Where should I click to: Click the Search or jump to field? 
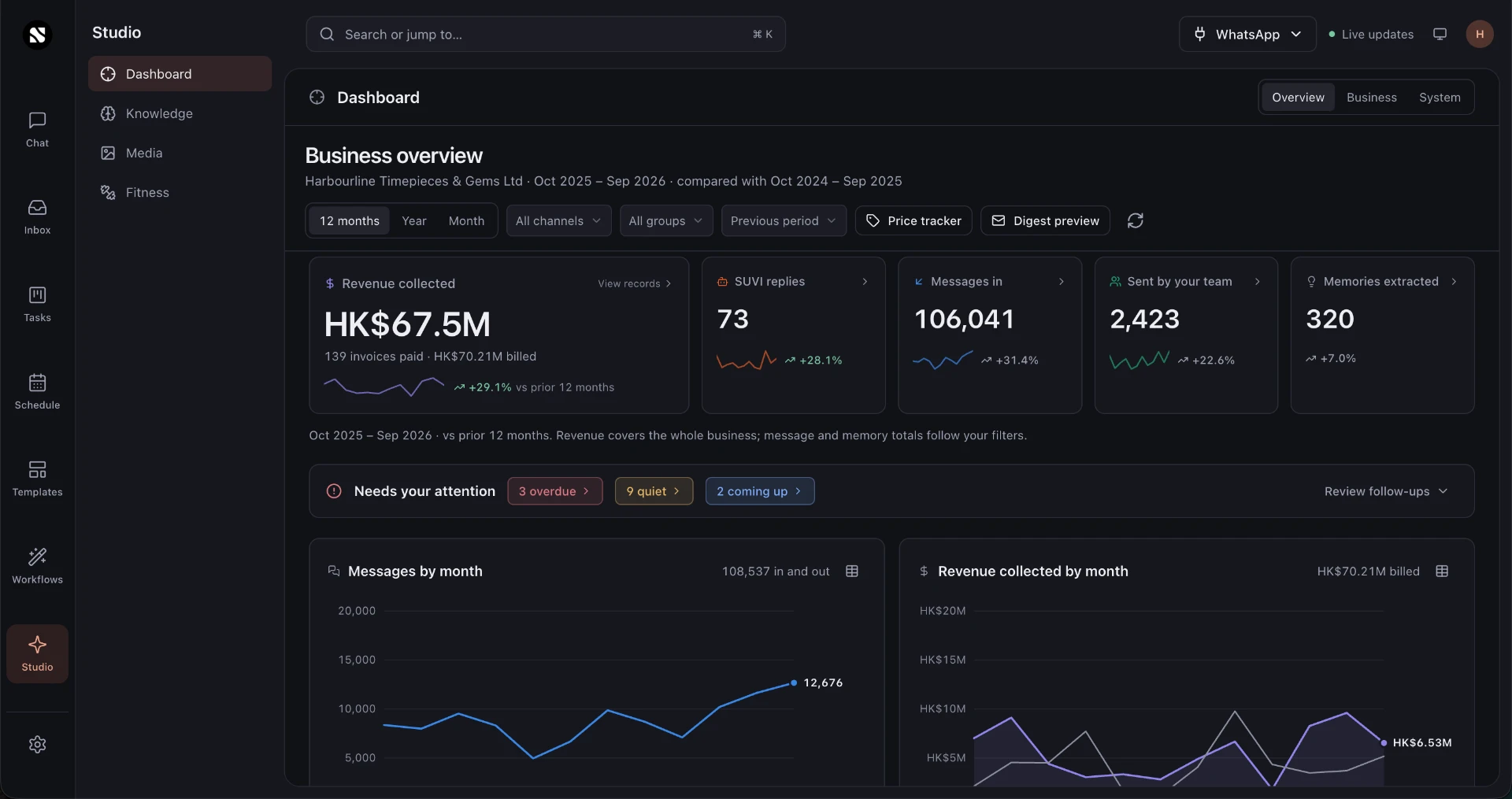pos(545,35)
